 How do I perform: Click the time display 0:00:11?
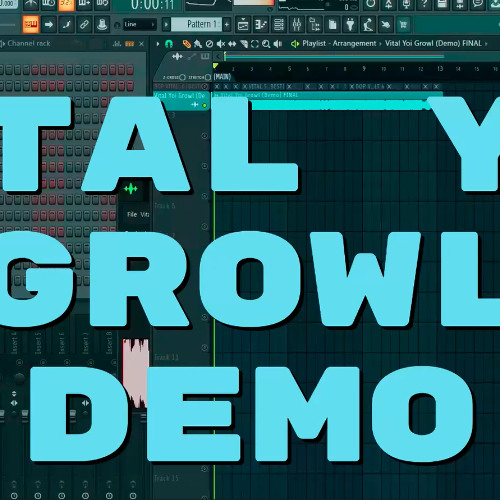pyautogui.click(x=153, y=5)
